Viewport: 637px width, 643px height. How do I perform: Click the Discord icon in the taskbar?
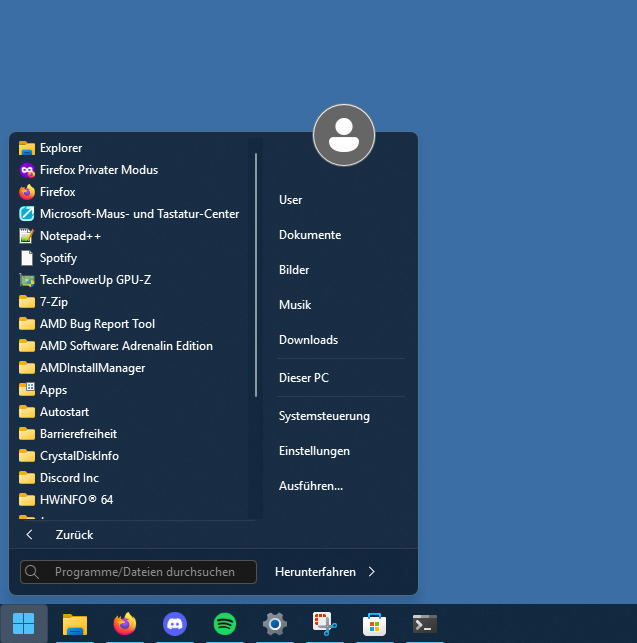(x=175, y=624)
